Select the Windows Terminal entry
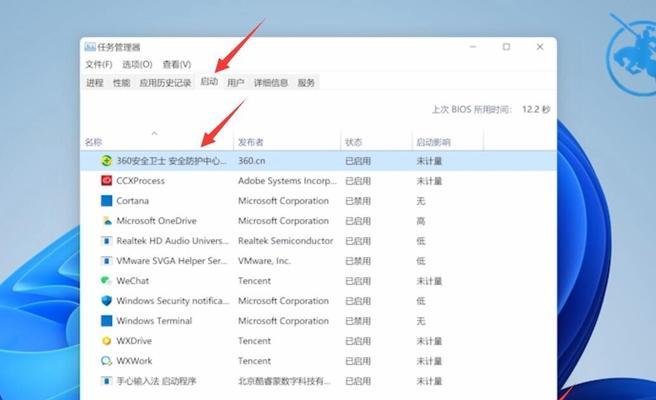This screenshot has width=656, height=400. coord(154,321)
